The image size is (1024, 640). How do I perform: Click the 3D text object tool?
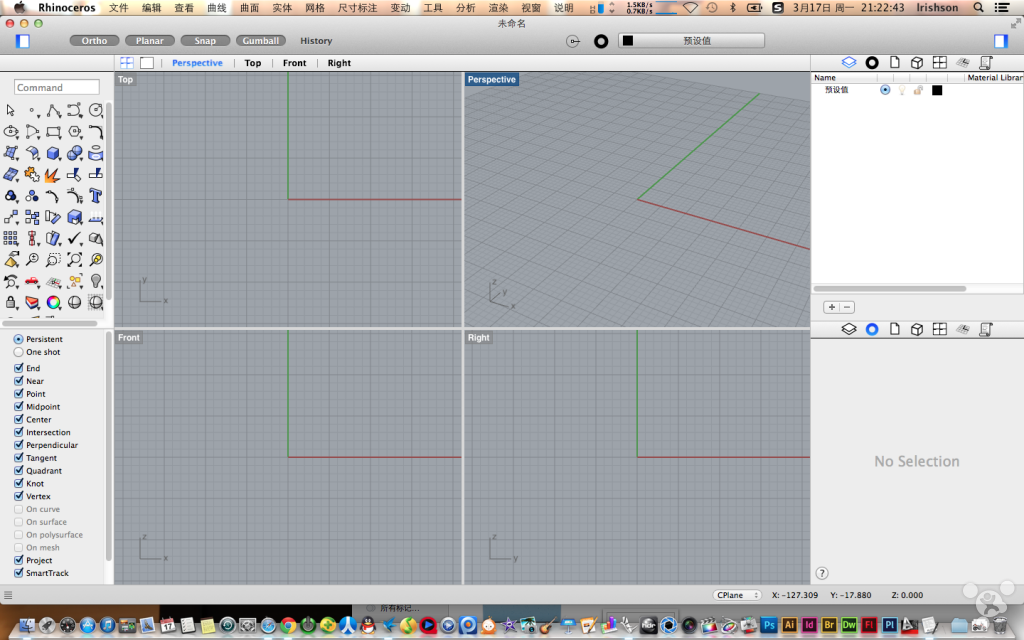point(96,197)
